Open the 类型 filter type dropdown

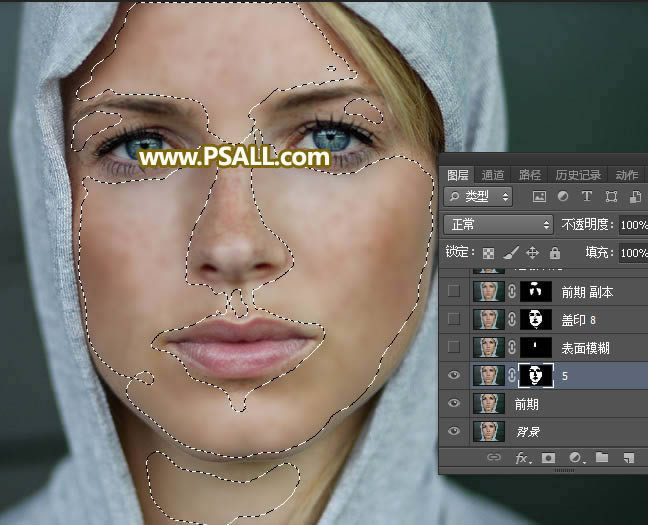pyautogui.click(x=478, y=197)
